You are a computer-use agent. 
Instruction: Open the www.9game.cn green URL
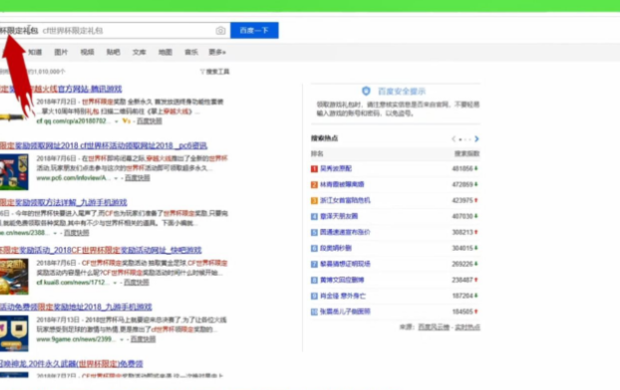point(75,339)
